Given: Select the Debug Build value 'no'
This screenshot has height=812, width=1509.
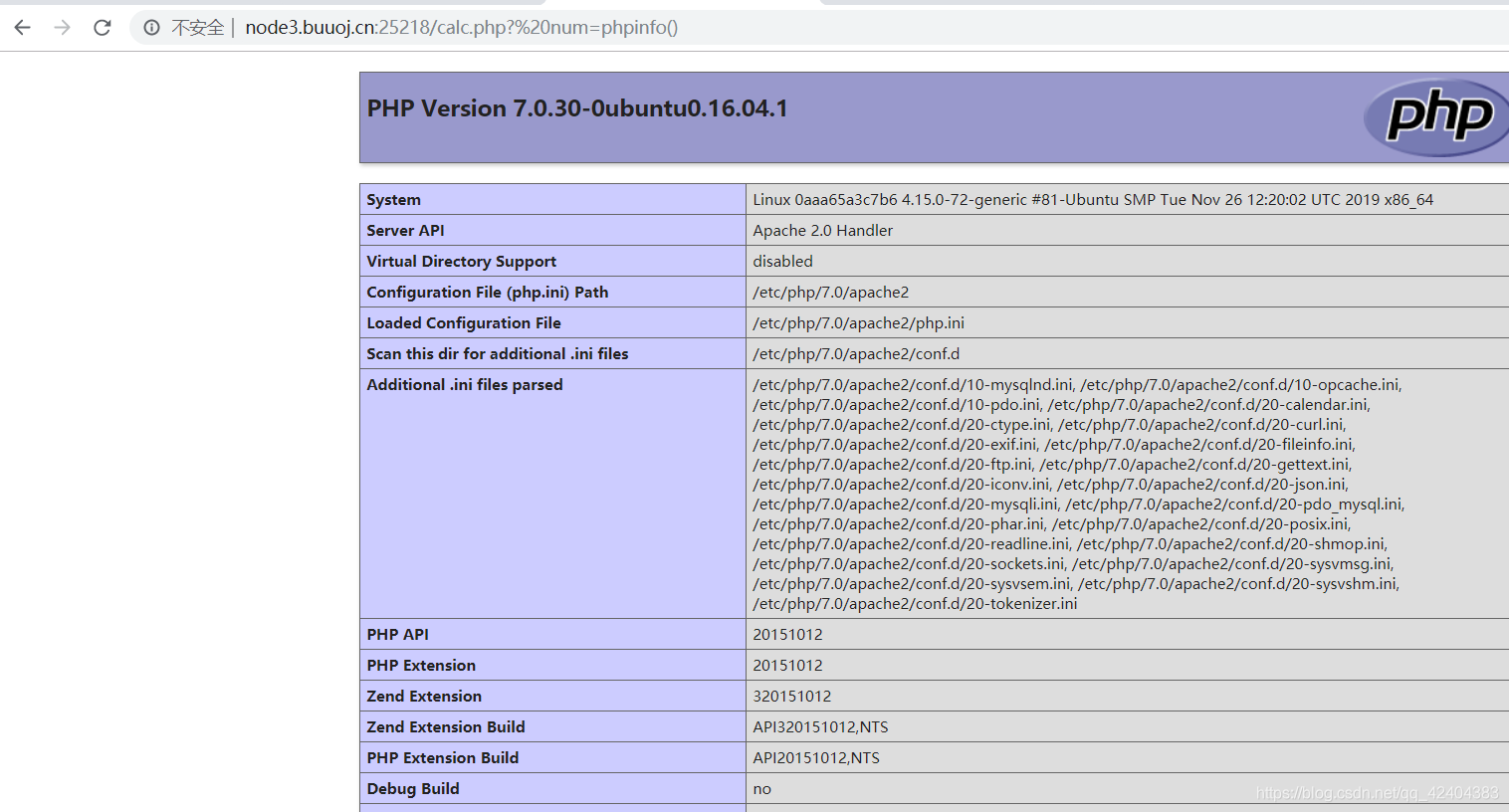Looking at the screenshot, I should tap(762, 789).
